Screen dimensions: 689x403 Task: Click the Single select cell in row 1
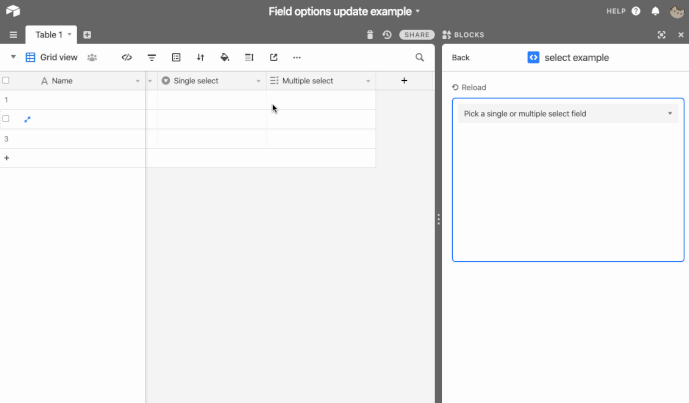tap(212, 100)
